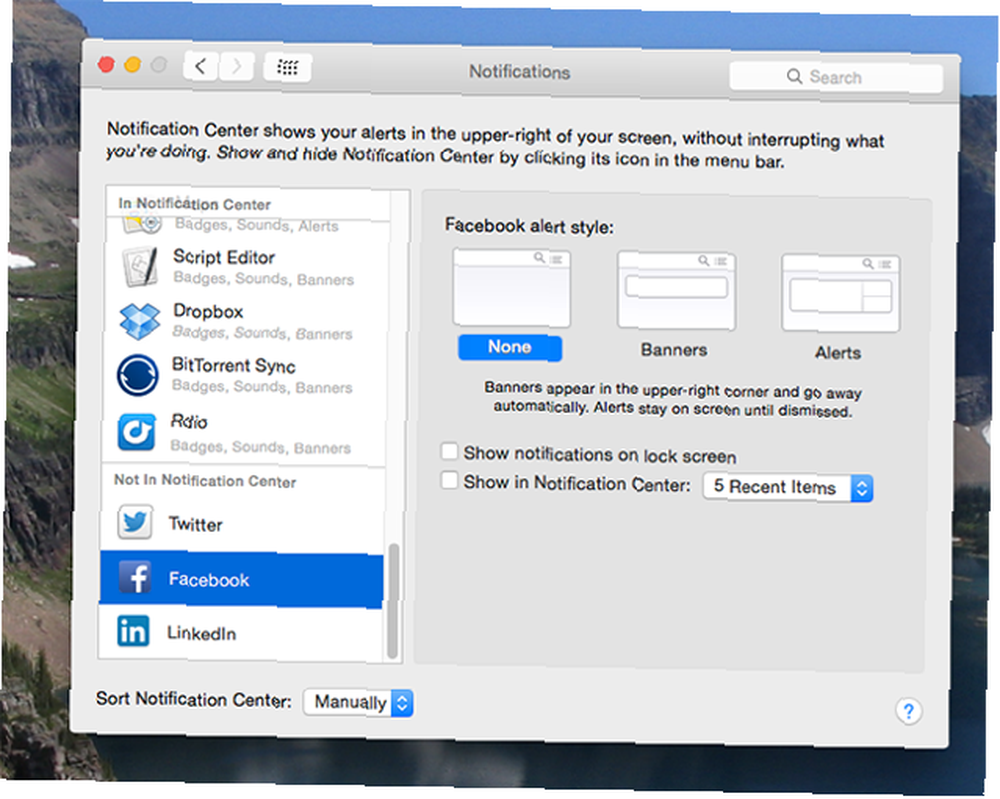Select the None alert style button

click(x=510, y=348)
